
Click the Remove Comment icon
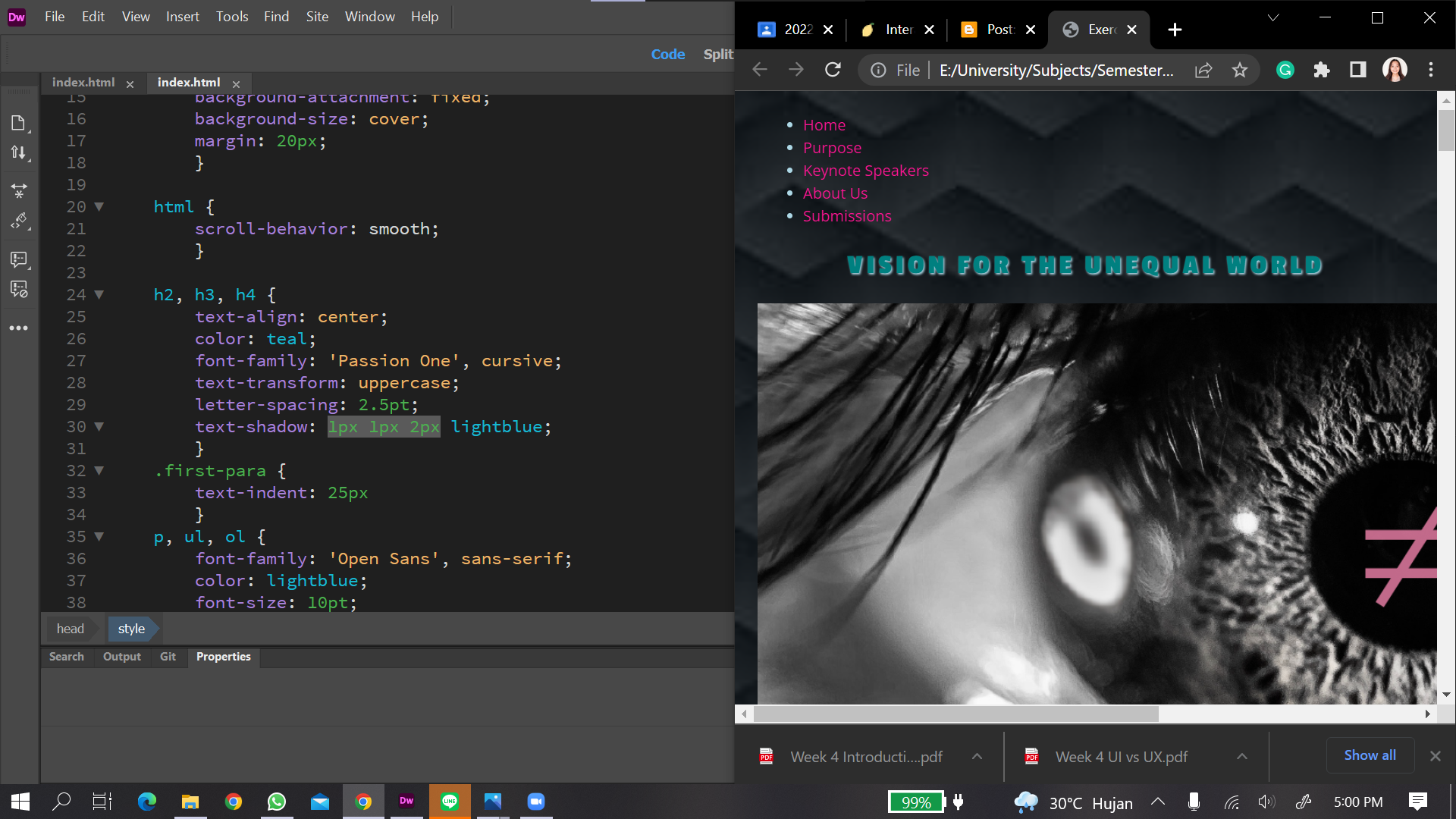[19, 289]
